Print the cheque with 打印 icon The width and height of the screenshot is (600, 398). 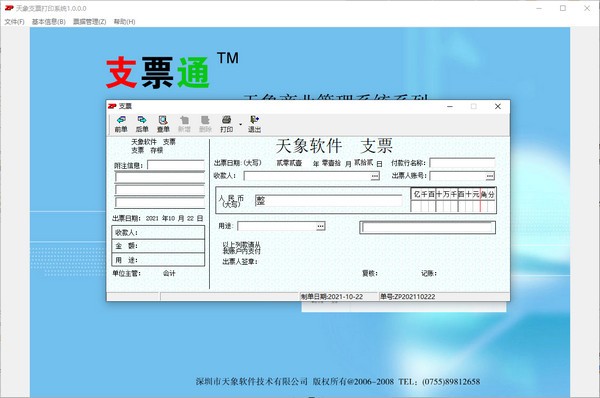click(x=227, y=124)
